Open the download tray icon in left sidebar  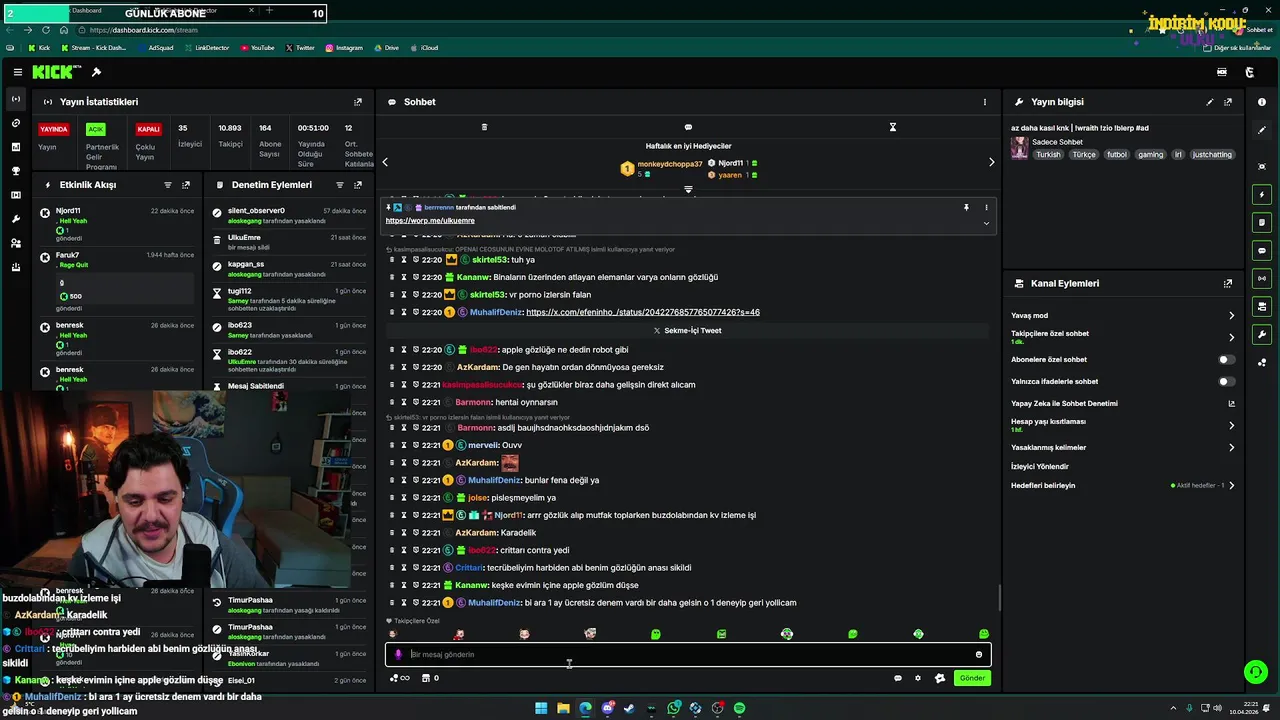[x=15, y=267]
